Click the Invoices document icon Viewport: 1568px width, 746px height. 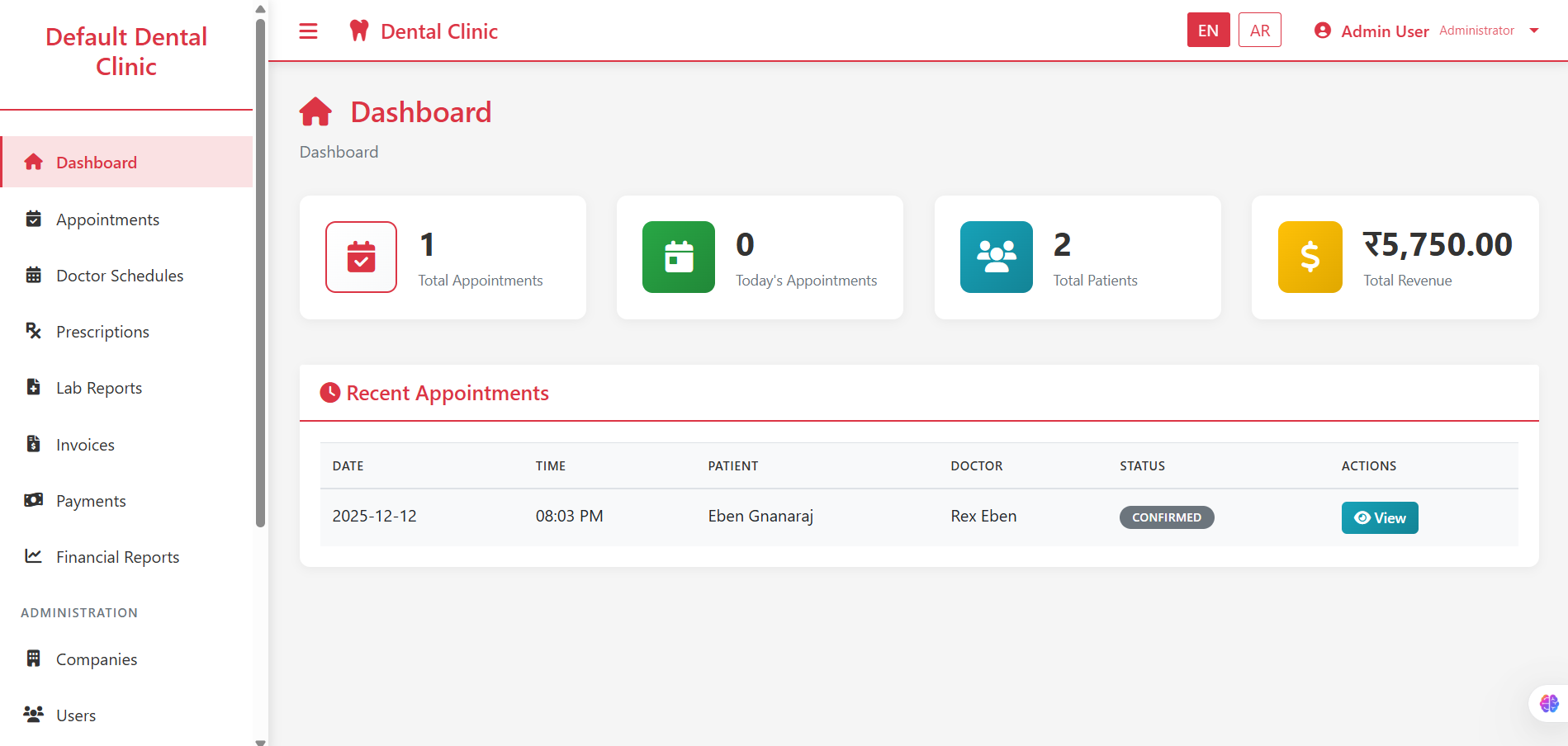(x=33, y=444)
